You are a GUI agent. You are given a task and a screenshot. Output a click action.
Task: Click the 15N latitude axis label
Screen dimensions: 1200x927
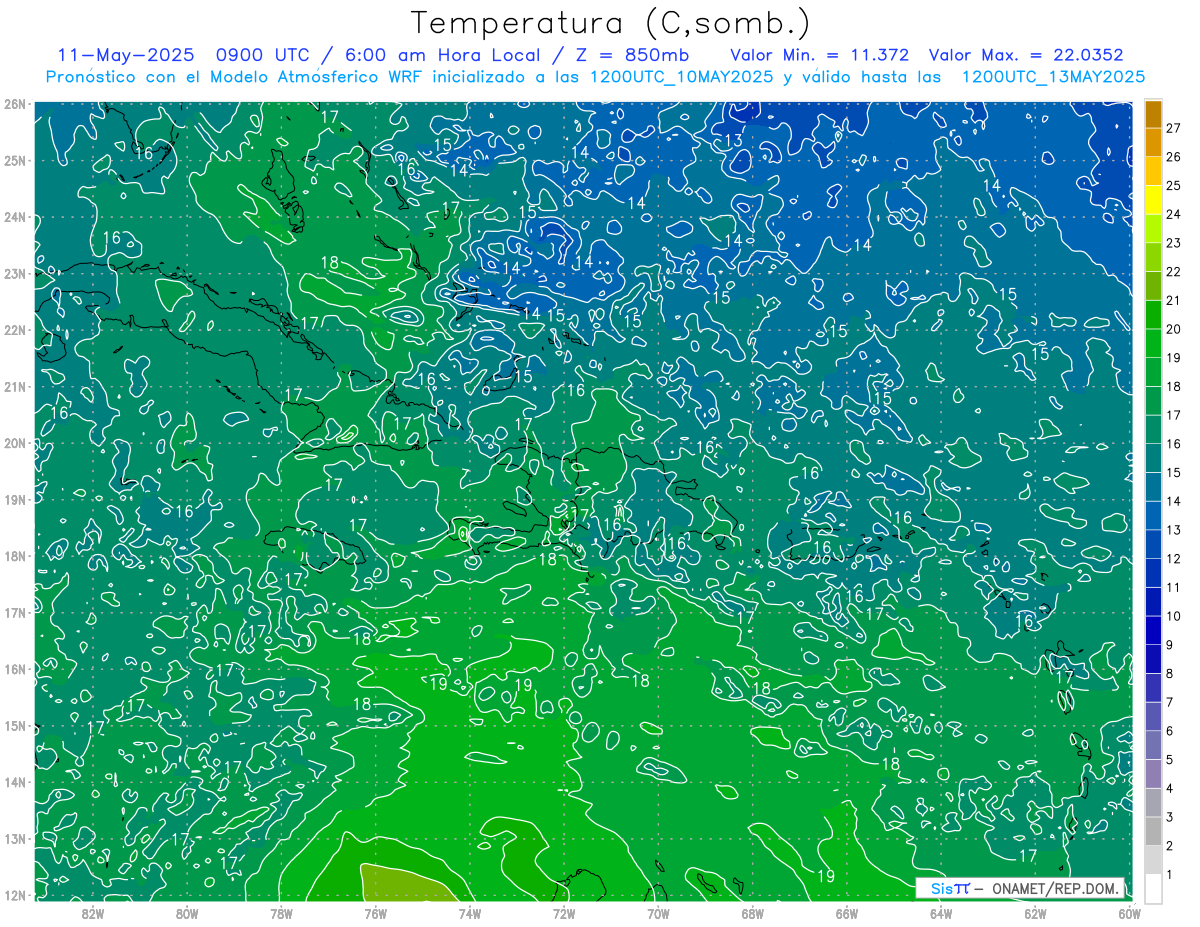[14, 725]
